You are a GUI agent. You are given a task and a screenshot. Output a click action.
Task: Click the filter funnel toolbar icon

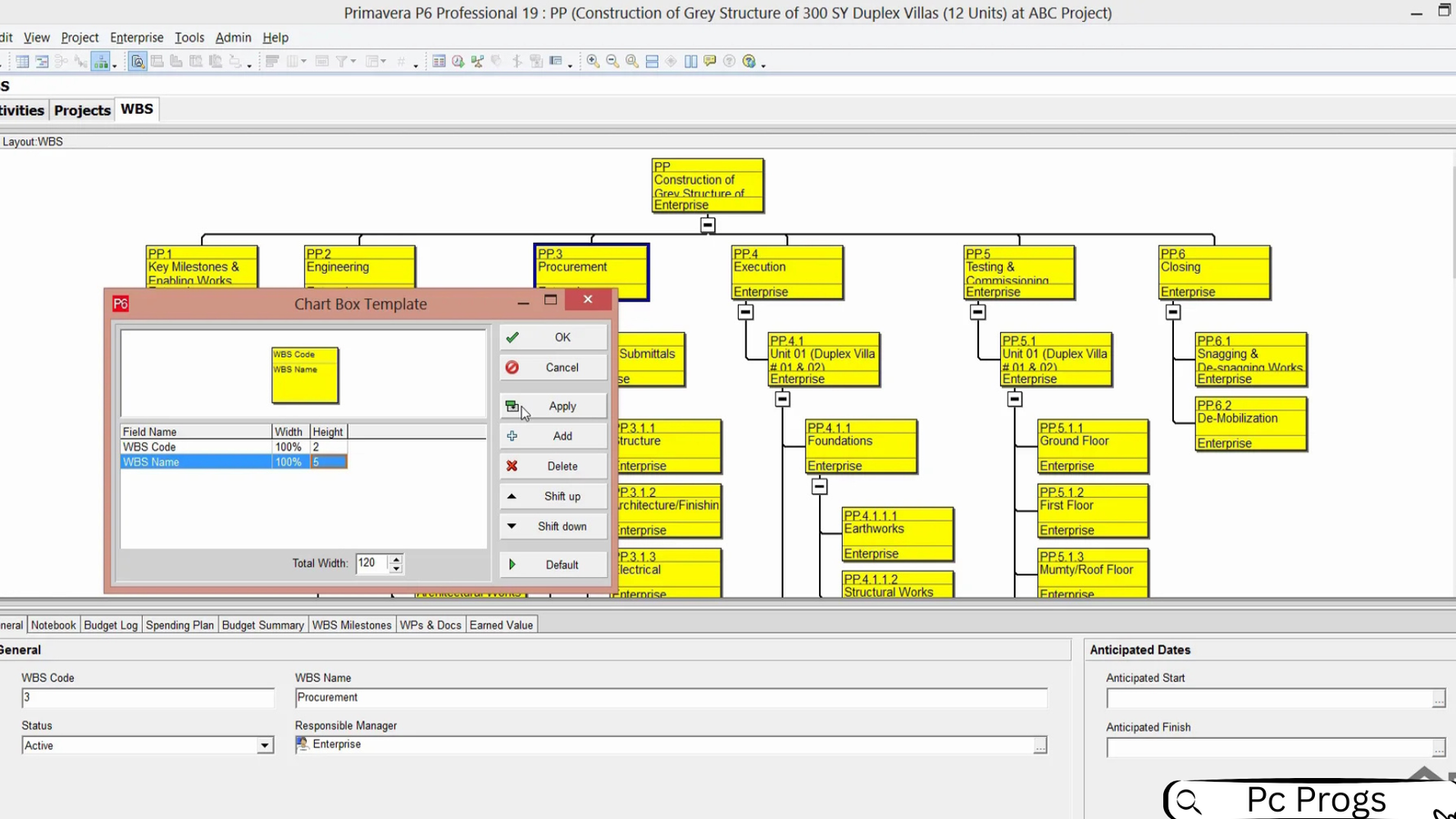(x=342, y=61)
